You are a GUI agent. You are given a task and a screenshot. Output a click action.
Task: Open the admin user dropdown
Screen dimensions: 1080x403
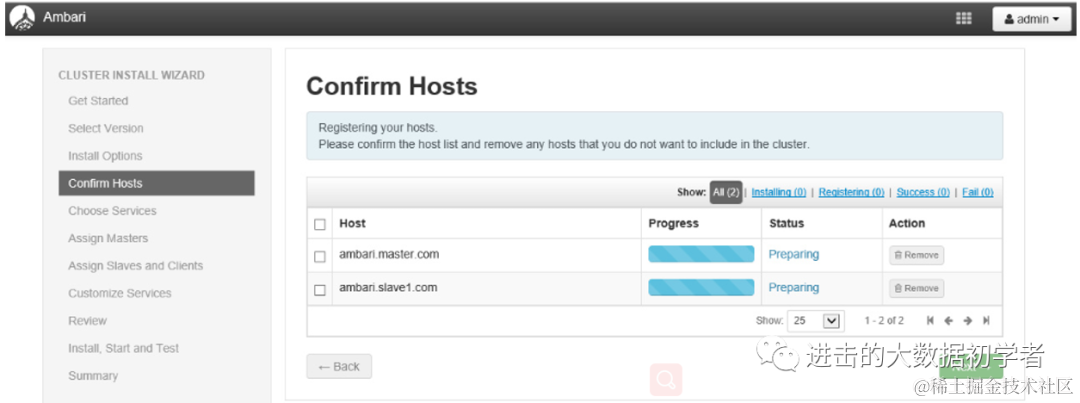tap(1032, 19)
